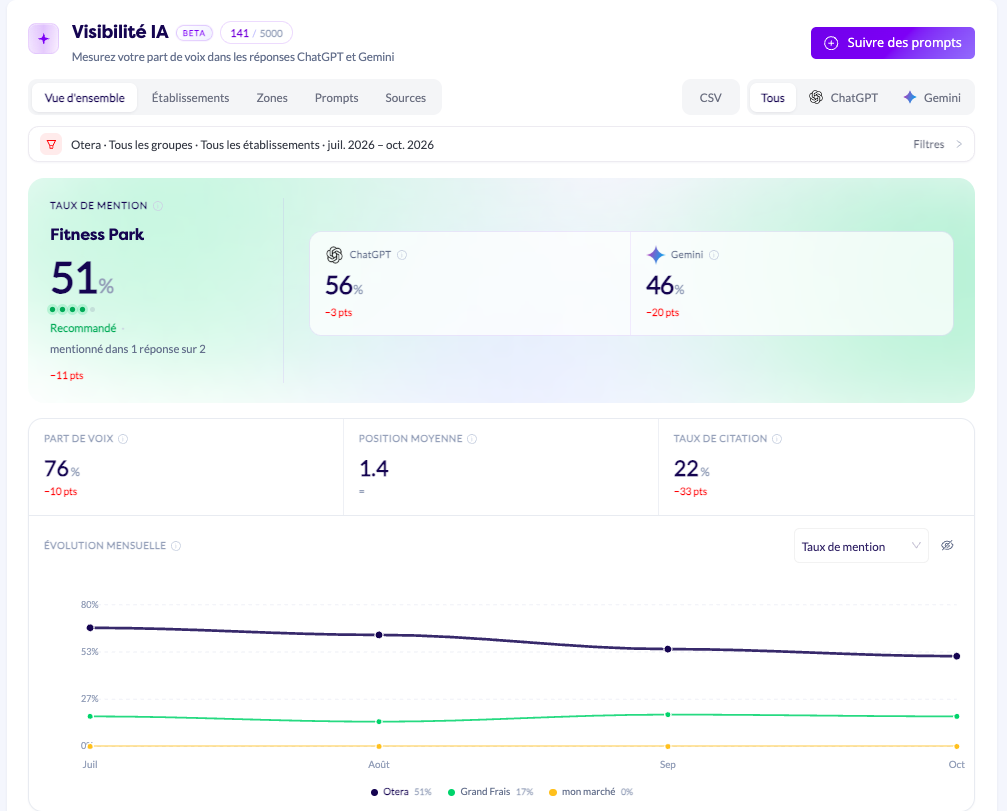Filter results to ChatGPT only
Image resolution: width=1007 pixels, height=811 pixels.
click(x=843, y=98)
